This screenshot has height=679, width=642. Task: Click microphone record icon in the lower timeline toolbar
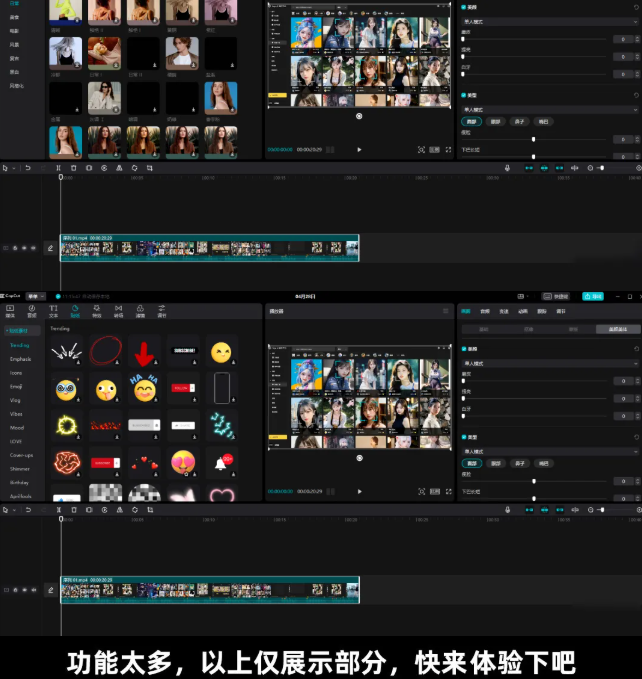click(507, 509)
